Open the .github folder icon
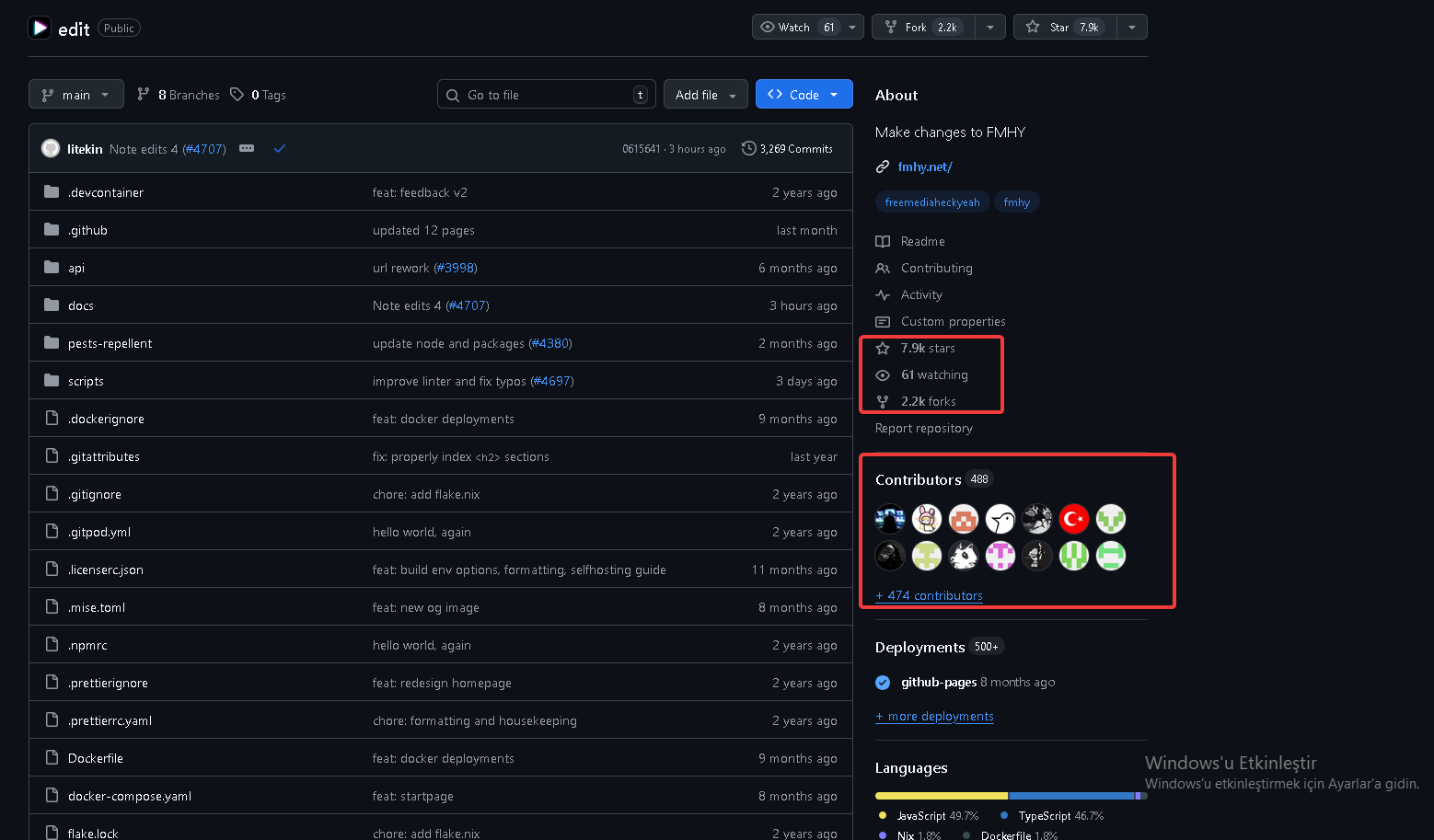 coord(52,230)
